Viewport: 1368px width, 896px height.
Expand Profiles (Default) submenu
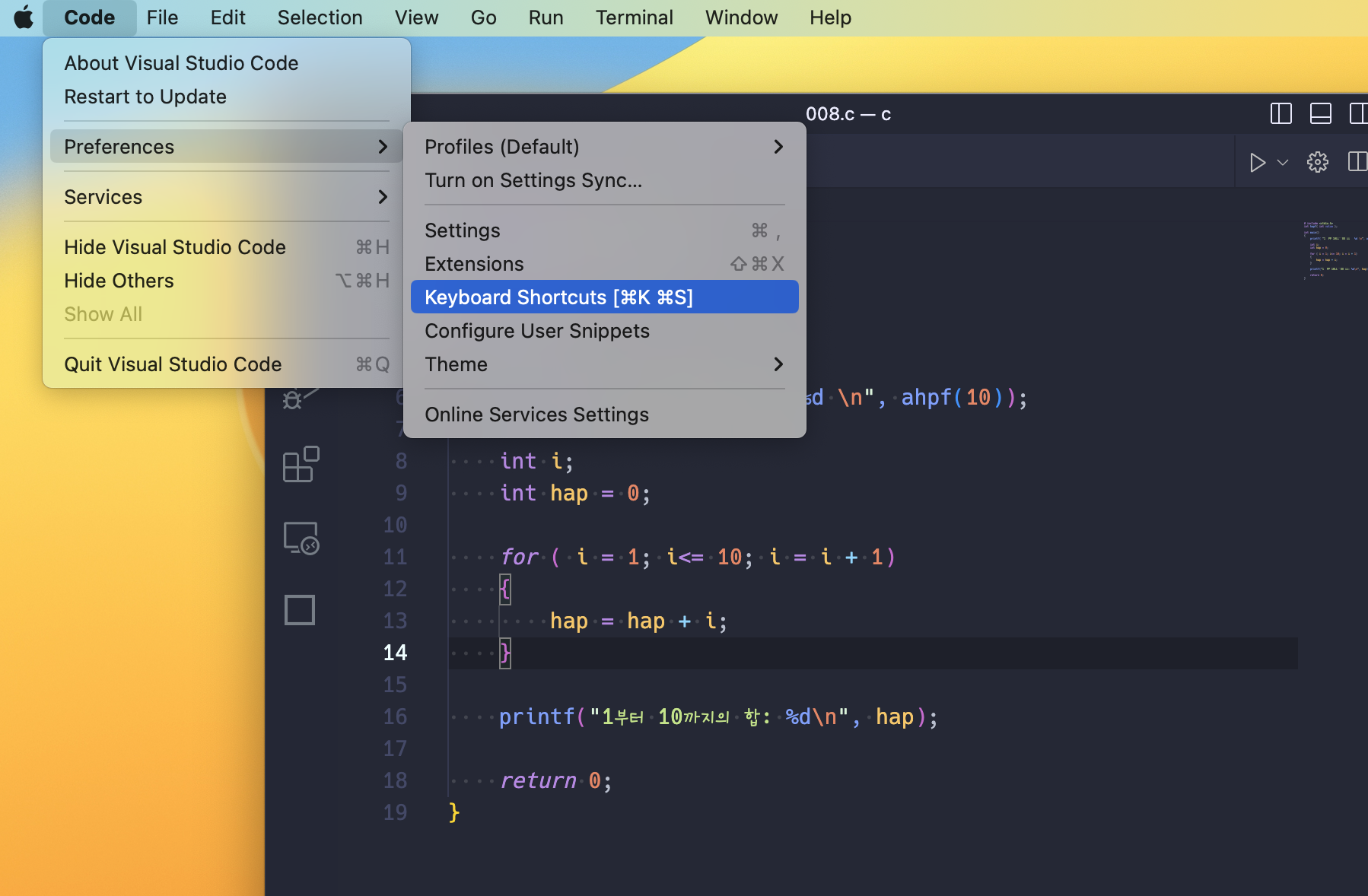(x=604, y=147)
